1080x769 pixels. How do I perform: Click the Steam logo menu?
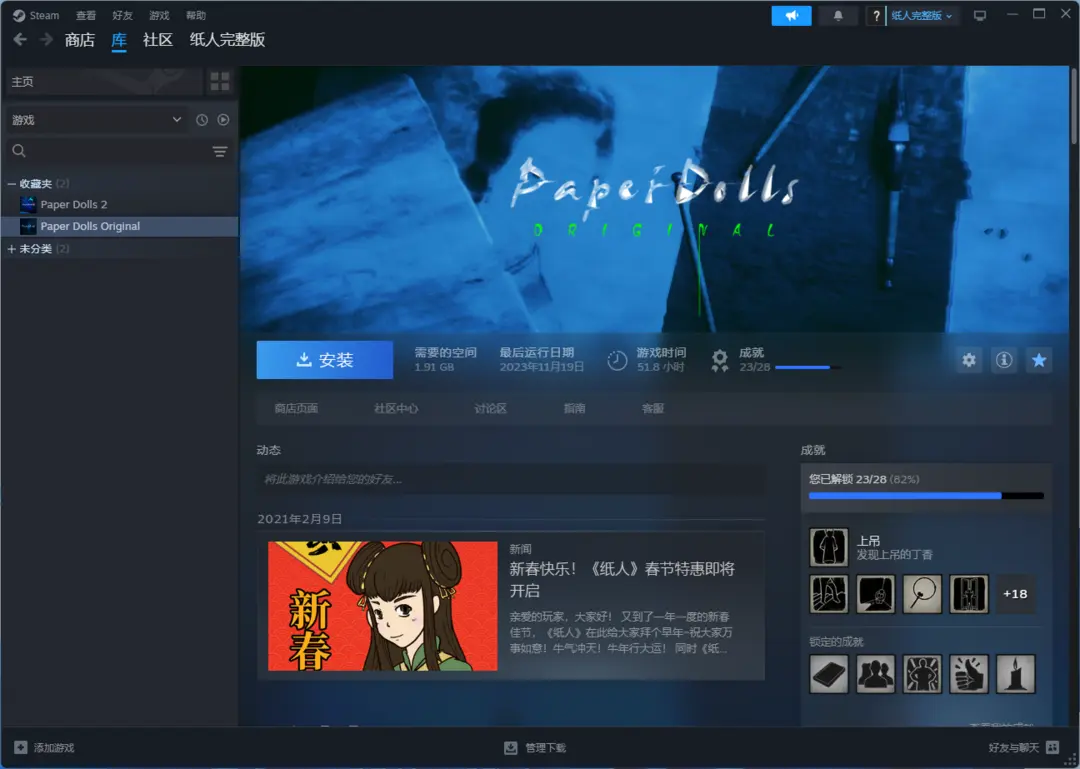tap(36, 15)
